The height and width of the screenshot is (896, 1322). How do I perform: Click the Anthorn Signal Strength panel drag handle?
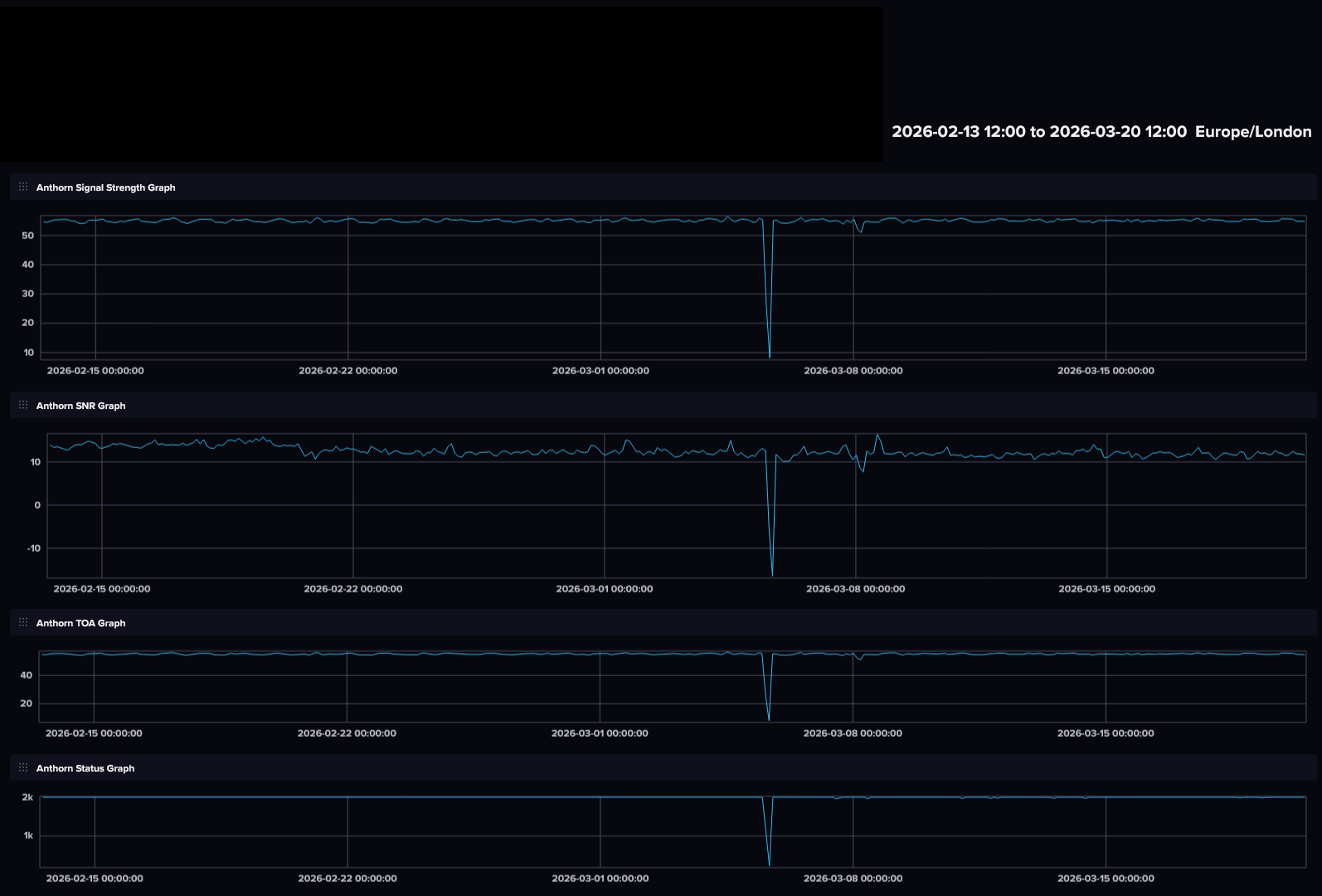[23, 186]
